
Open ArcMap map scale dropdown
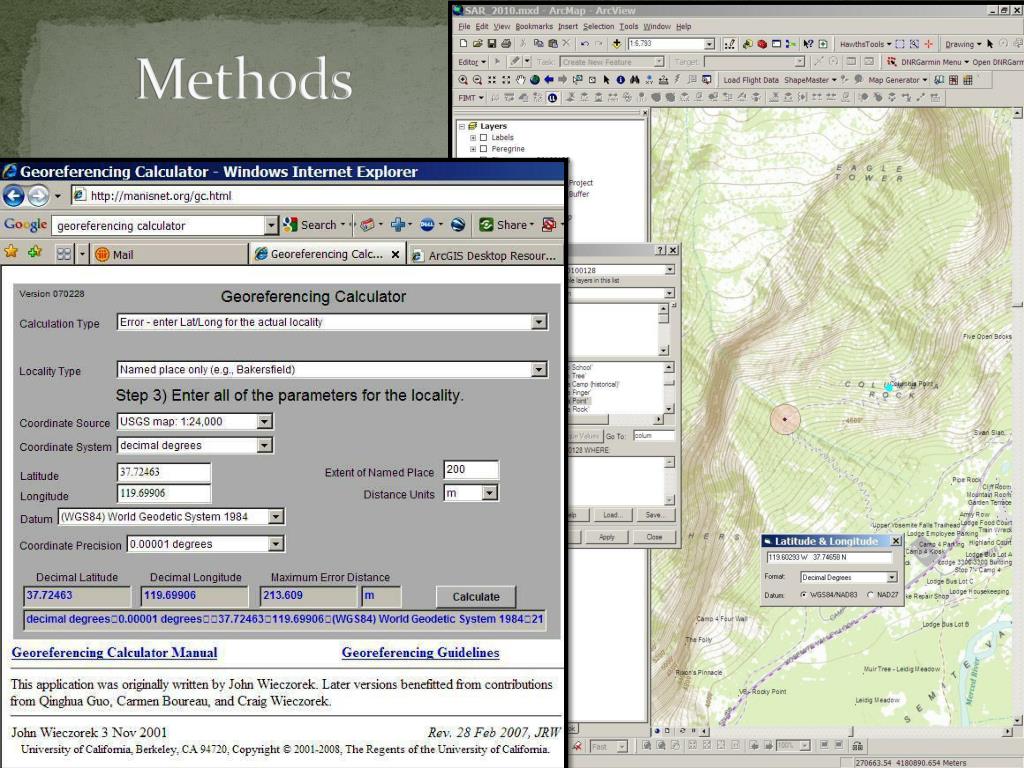point(709,44)
